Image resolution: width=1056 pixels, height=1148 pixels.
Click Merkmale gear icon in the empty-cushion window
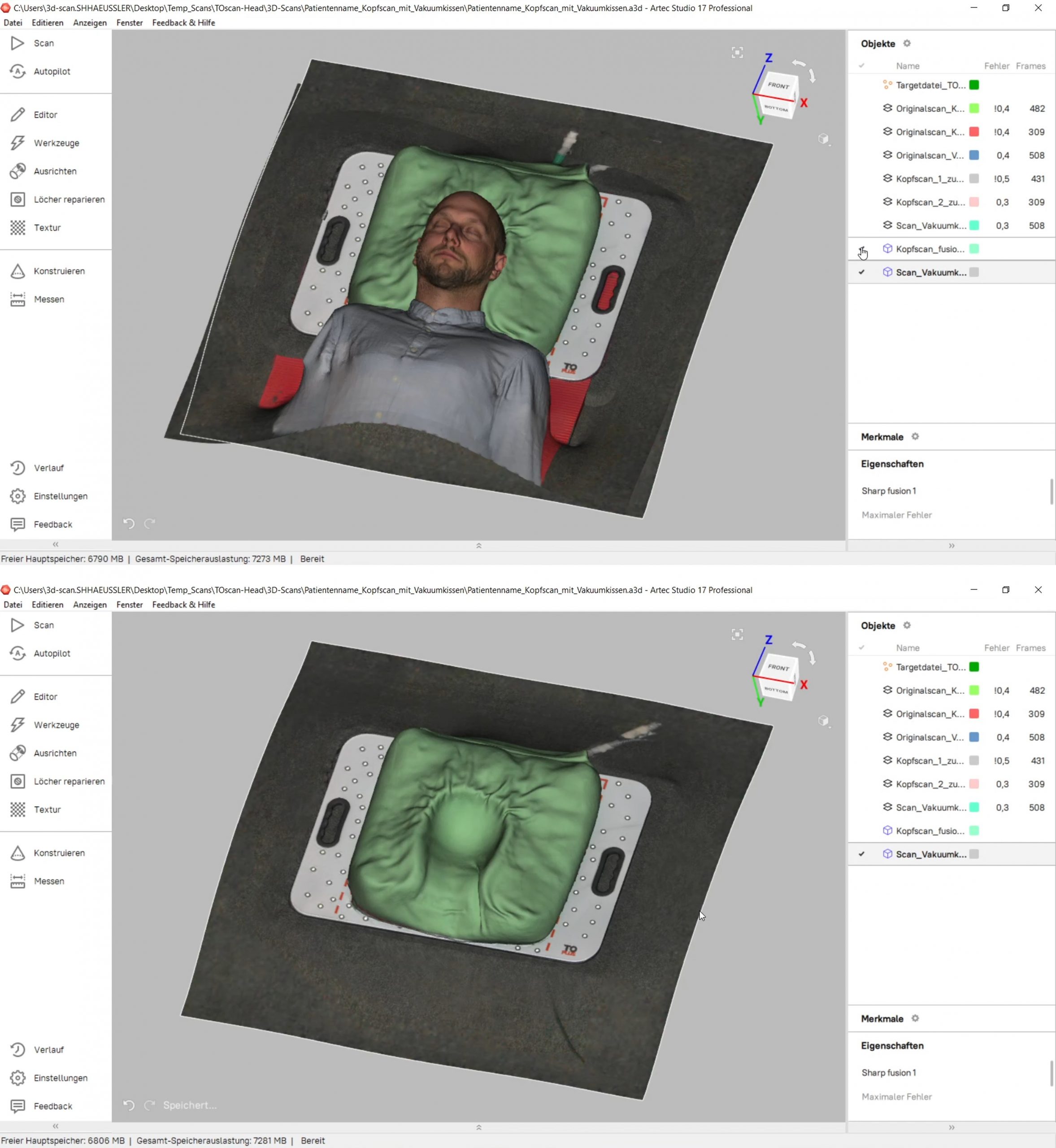point(915,1018)
